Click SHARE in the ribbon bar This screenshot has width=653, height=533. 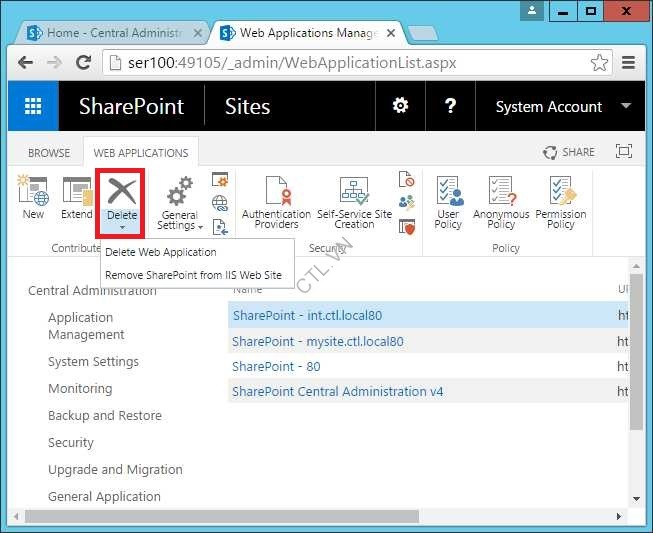click(x=569, y=152)
